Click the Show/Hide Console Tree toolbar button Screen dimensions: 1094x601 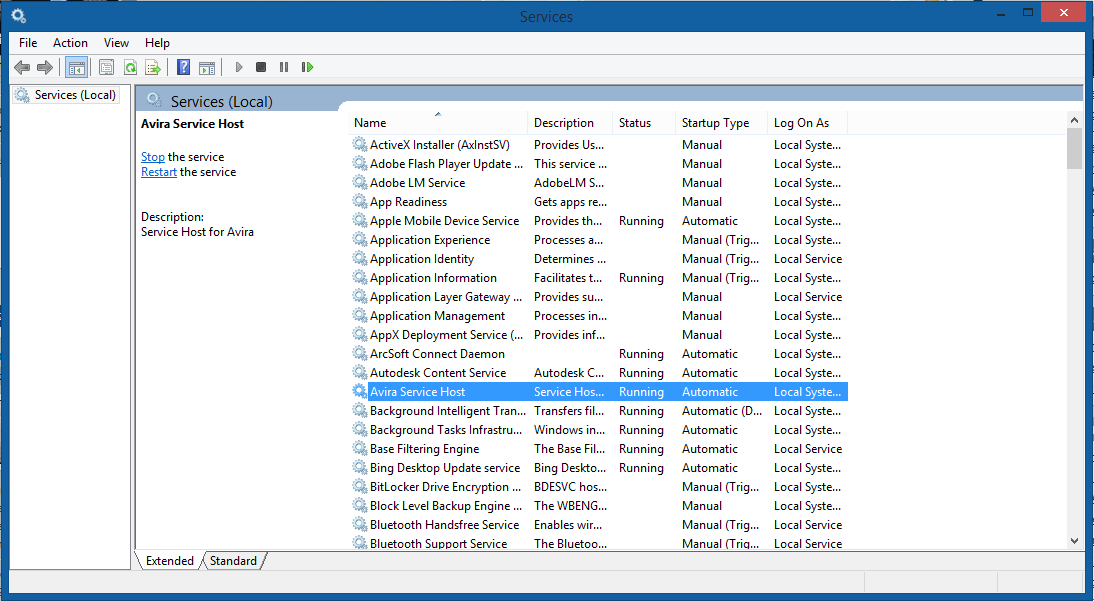[76, 67]
